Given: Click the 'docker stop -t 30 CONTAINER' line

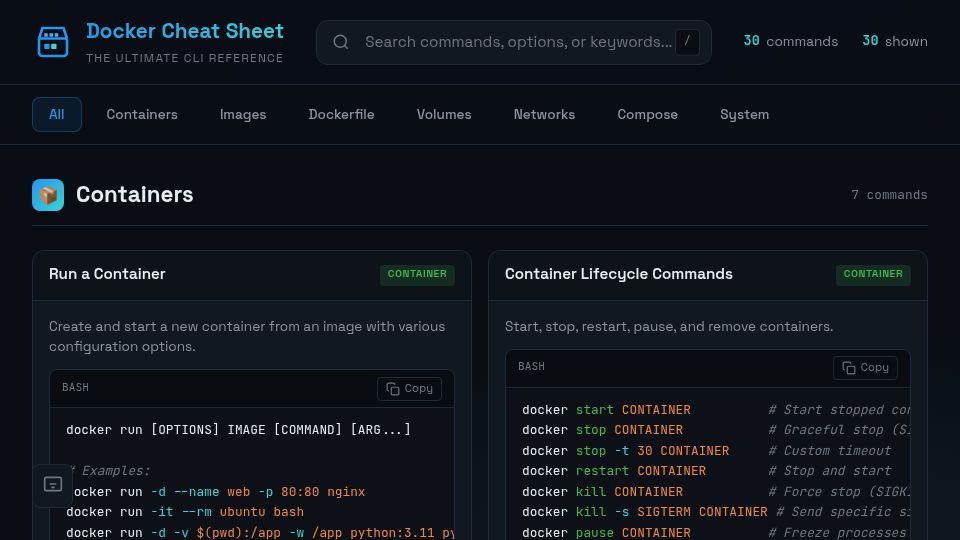Looking at the screenshot, I should (626, 451).
